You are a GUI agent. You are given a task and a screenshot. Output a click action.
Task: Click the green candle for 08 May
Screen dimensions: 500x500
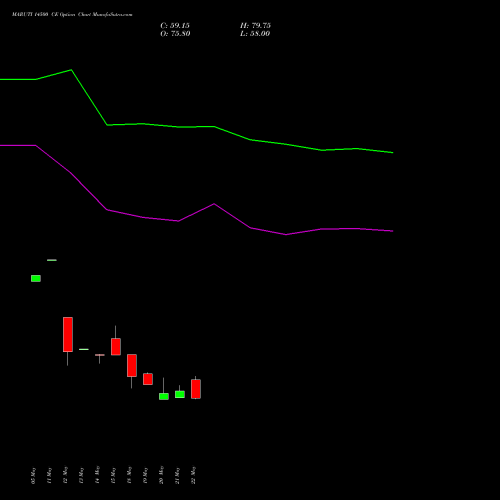coord(36,278)
